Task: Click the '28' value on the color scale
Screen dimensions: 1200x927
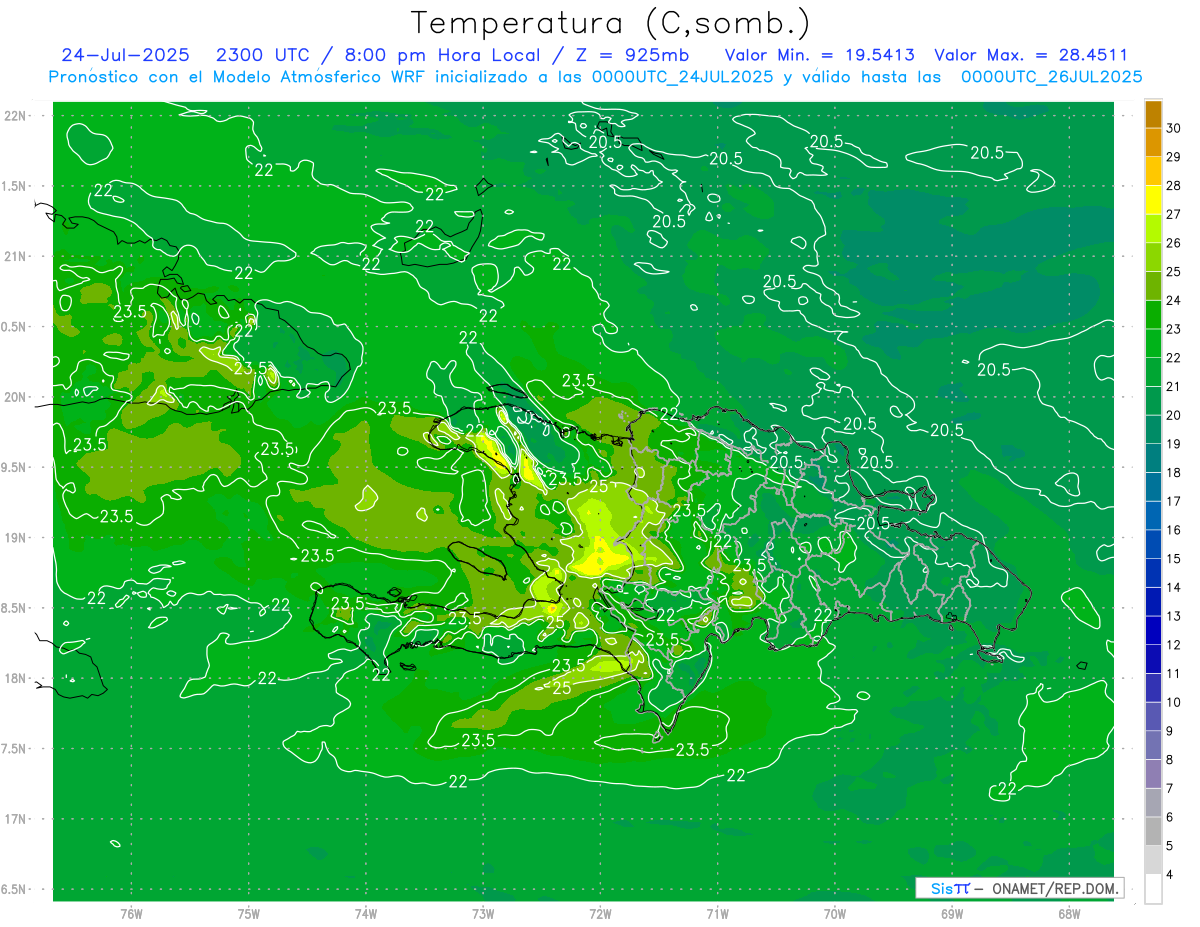Action: pos(1174,186)
